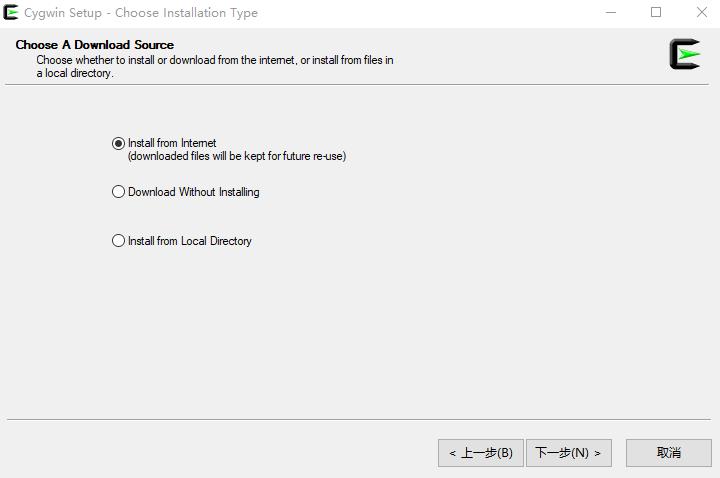Click the left chevron on the back button
The height and width of the screenshot is (478, 720).
click(x=452, y=454)
